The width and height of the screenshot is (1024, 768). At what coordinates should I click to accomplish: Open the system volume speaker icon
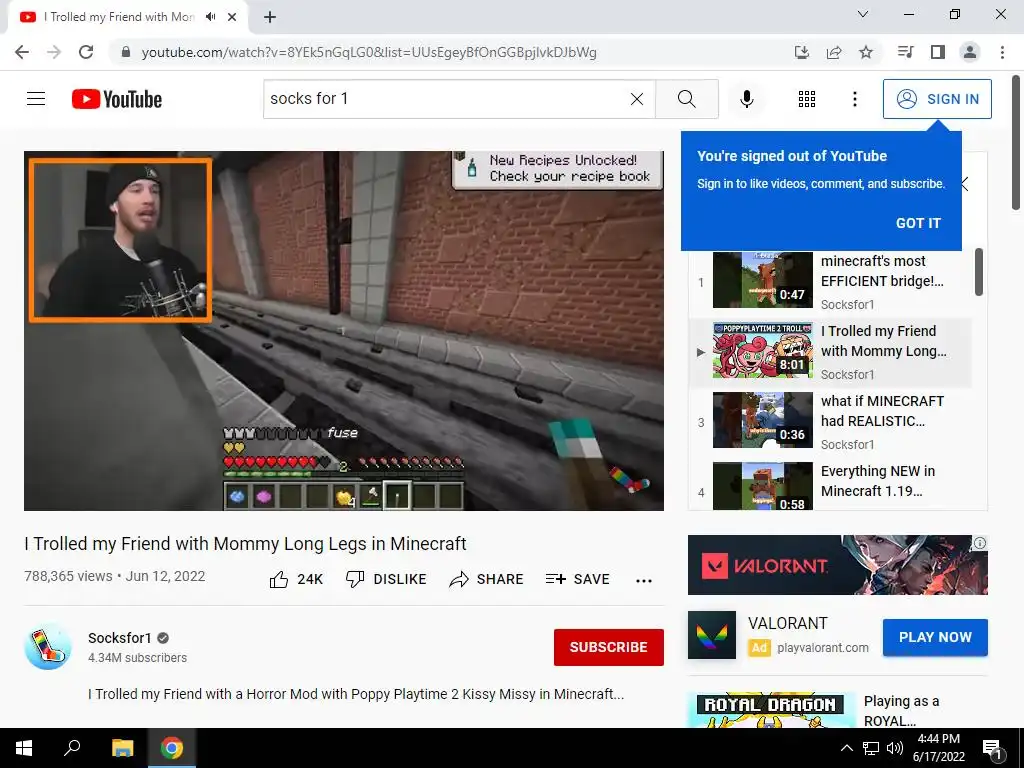coord(895,748)
